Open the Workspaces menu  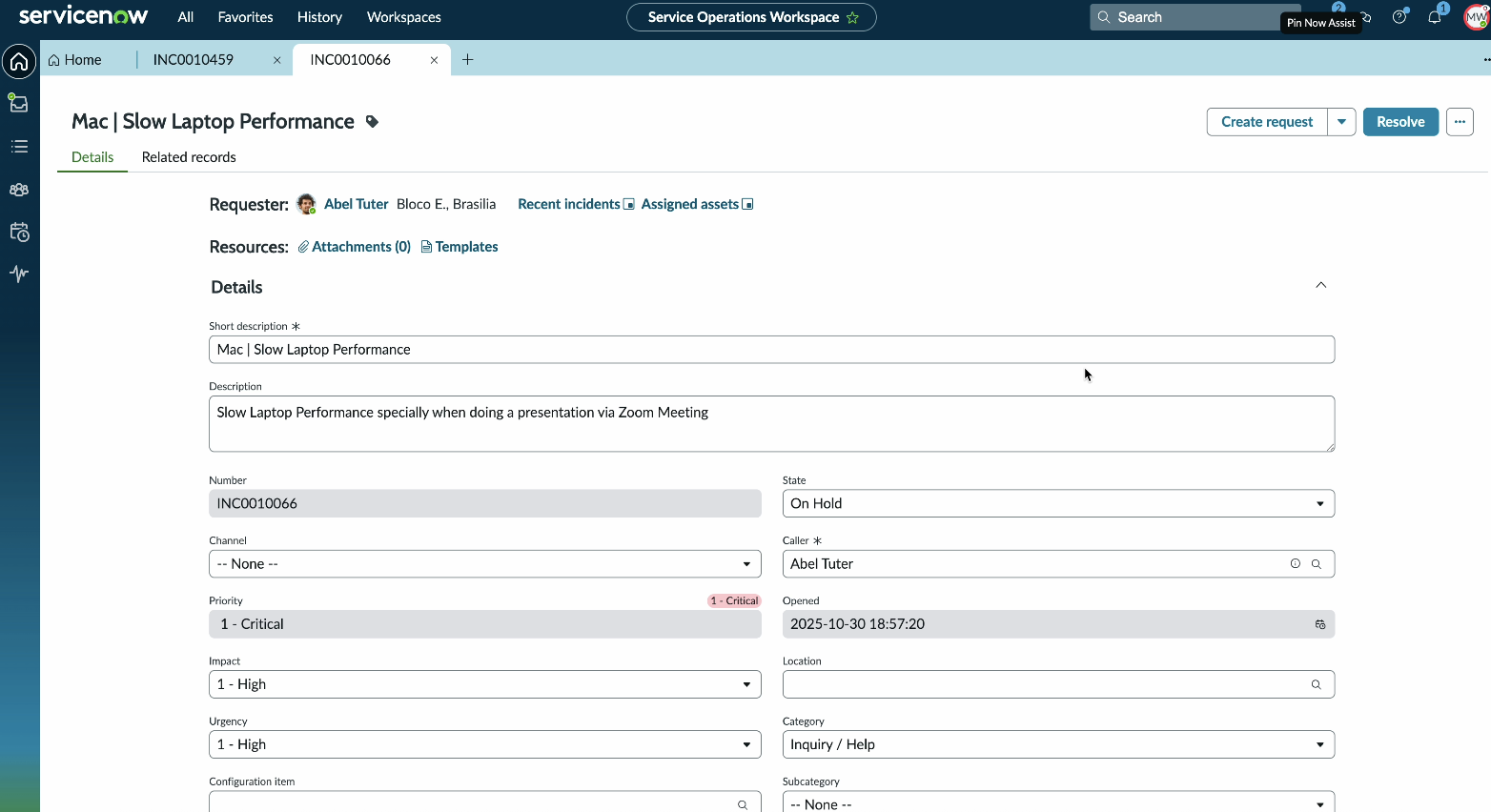(404, 17)
